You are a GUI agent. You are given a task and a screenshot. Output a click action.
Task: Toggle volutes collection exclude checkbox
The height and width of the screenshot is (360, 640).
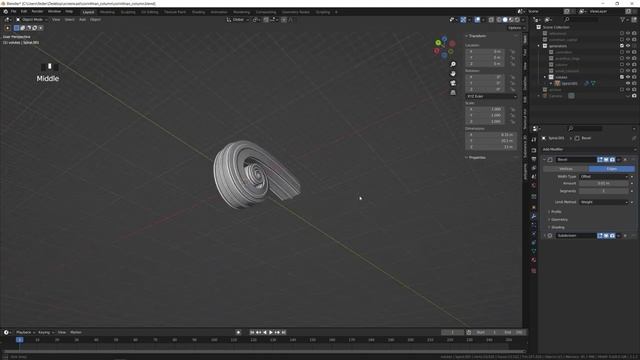[622, 77]
